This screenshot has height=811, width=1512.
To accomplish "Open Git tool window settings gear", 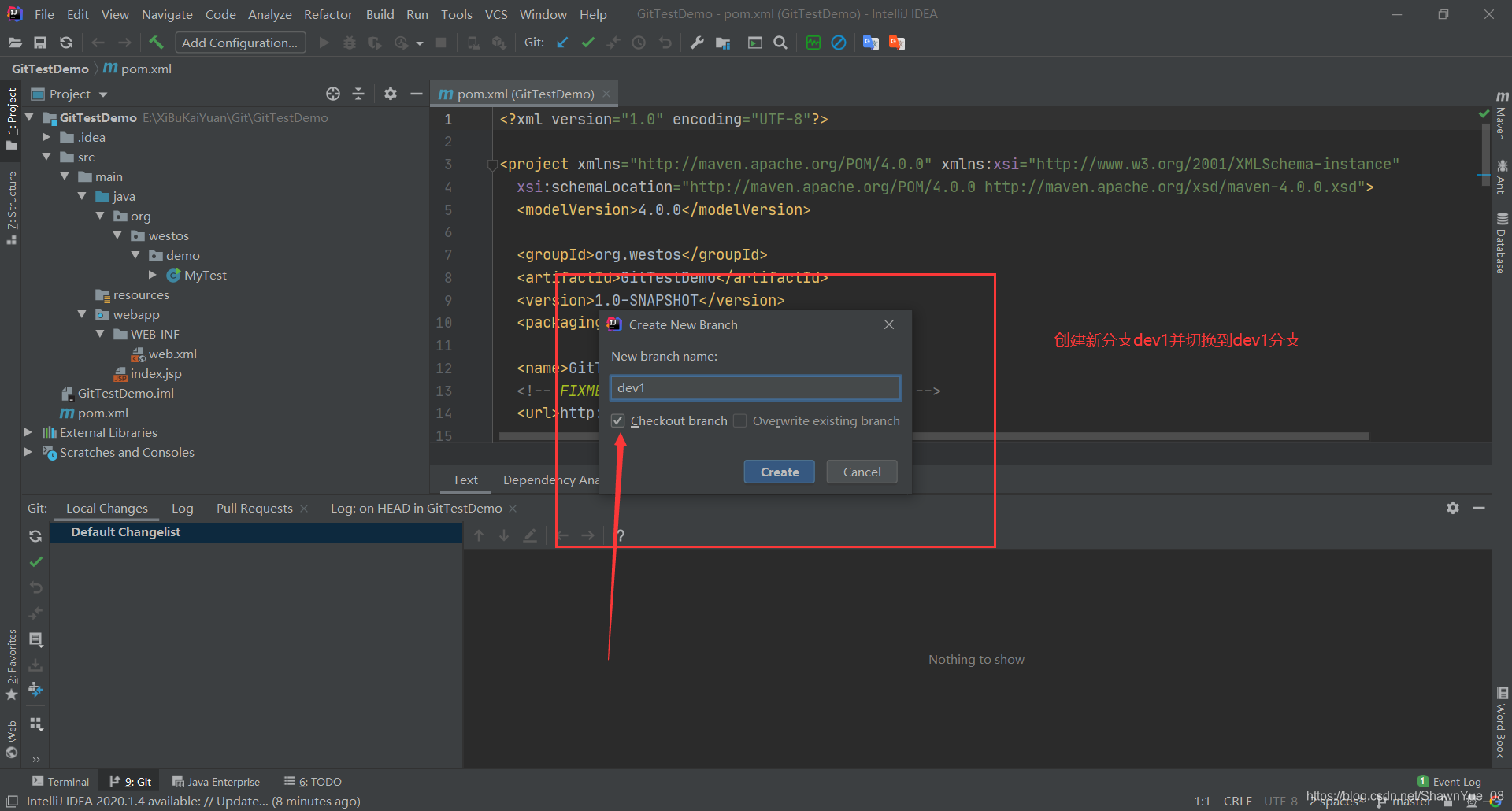I will click(x=1453, y=508).
